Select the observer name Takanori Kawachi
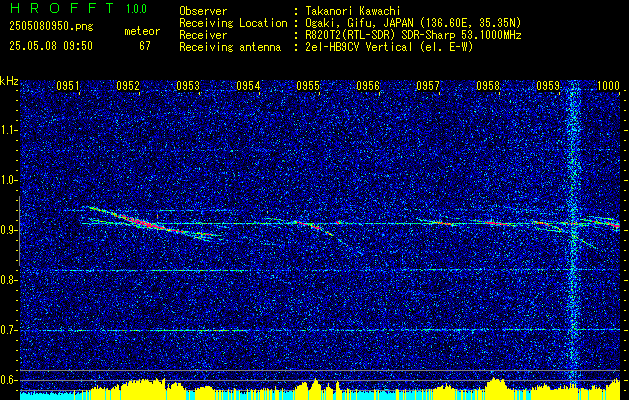The height and width of the screenshot is (400, 629). point(352,11)
